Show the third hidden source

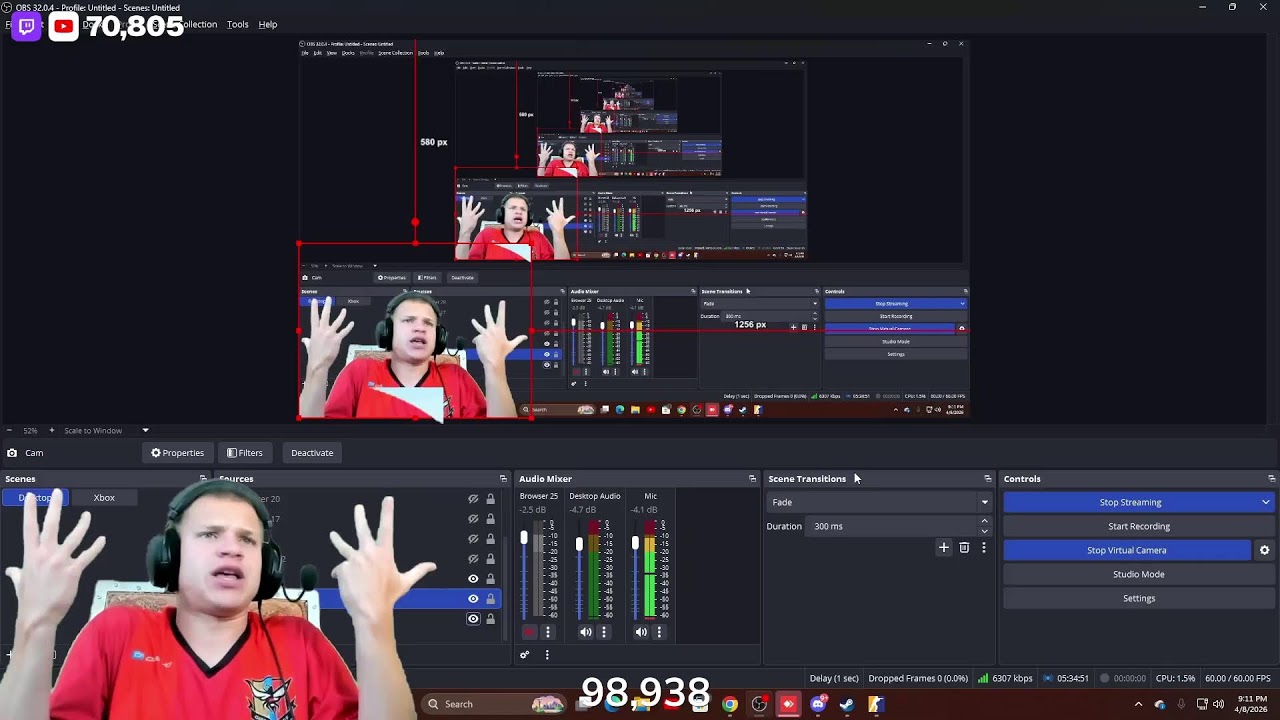coord(473,539)
